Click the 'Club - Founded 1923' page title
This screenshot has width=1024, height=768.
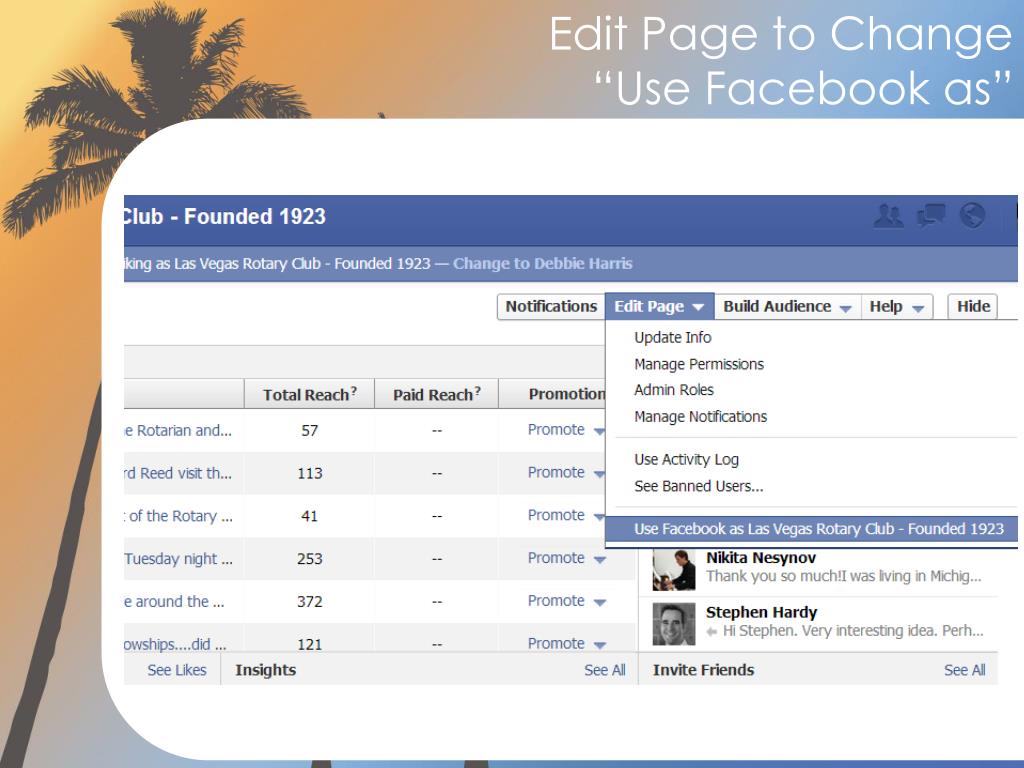(x=225, y=216)
